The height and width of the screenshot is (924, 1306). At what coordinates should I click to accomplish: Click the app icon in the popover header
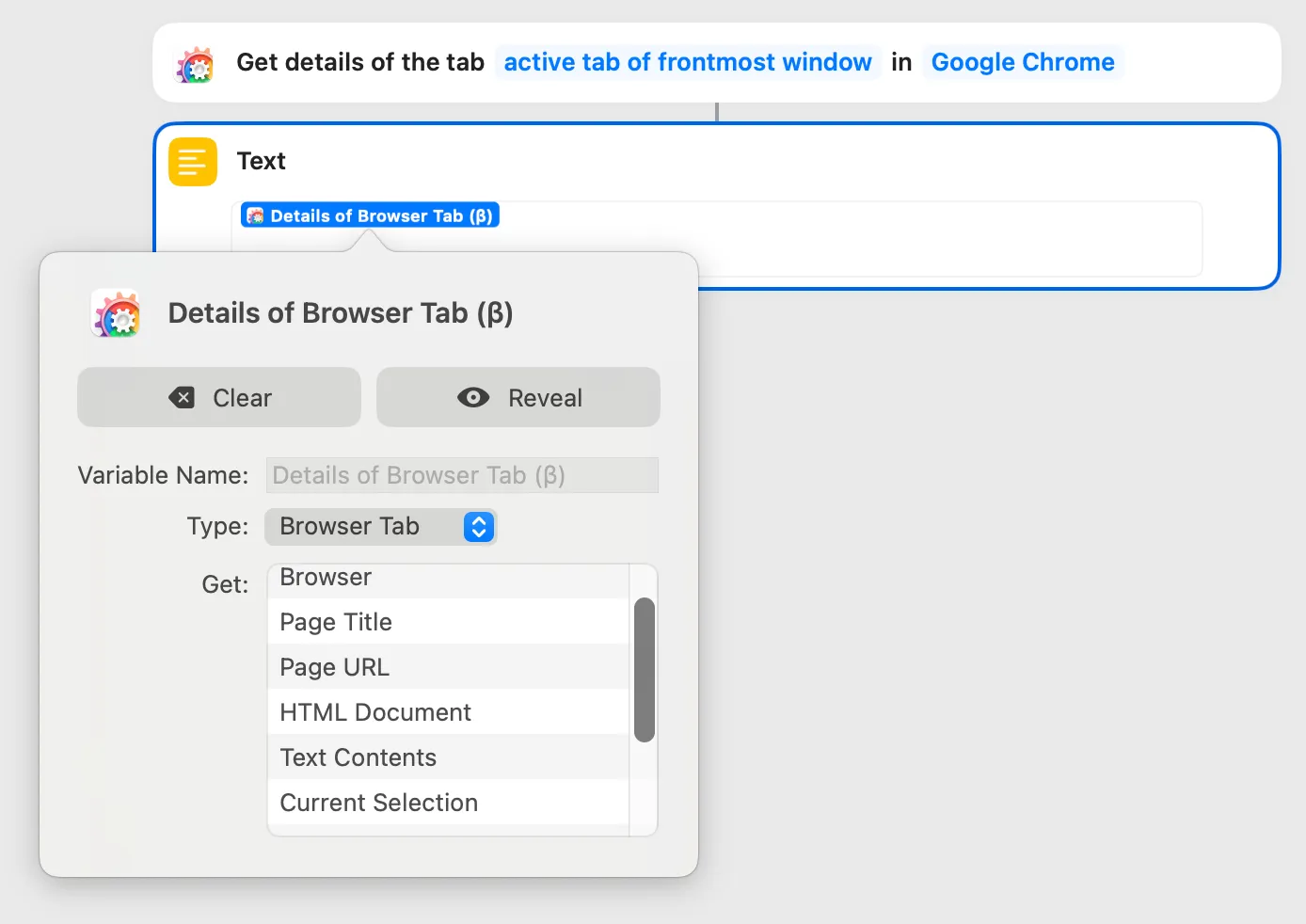(x=117, y=313)
